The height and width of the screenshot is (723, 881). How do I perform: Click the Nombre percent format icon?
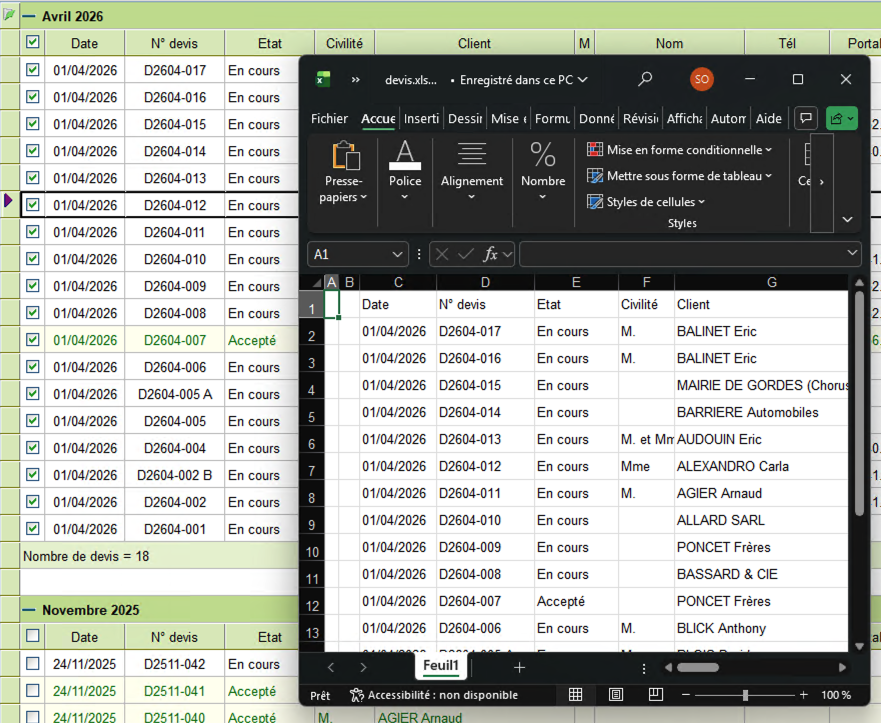pos(543,155)
